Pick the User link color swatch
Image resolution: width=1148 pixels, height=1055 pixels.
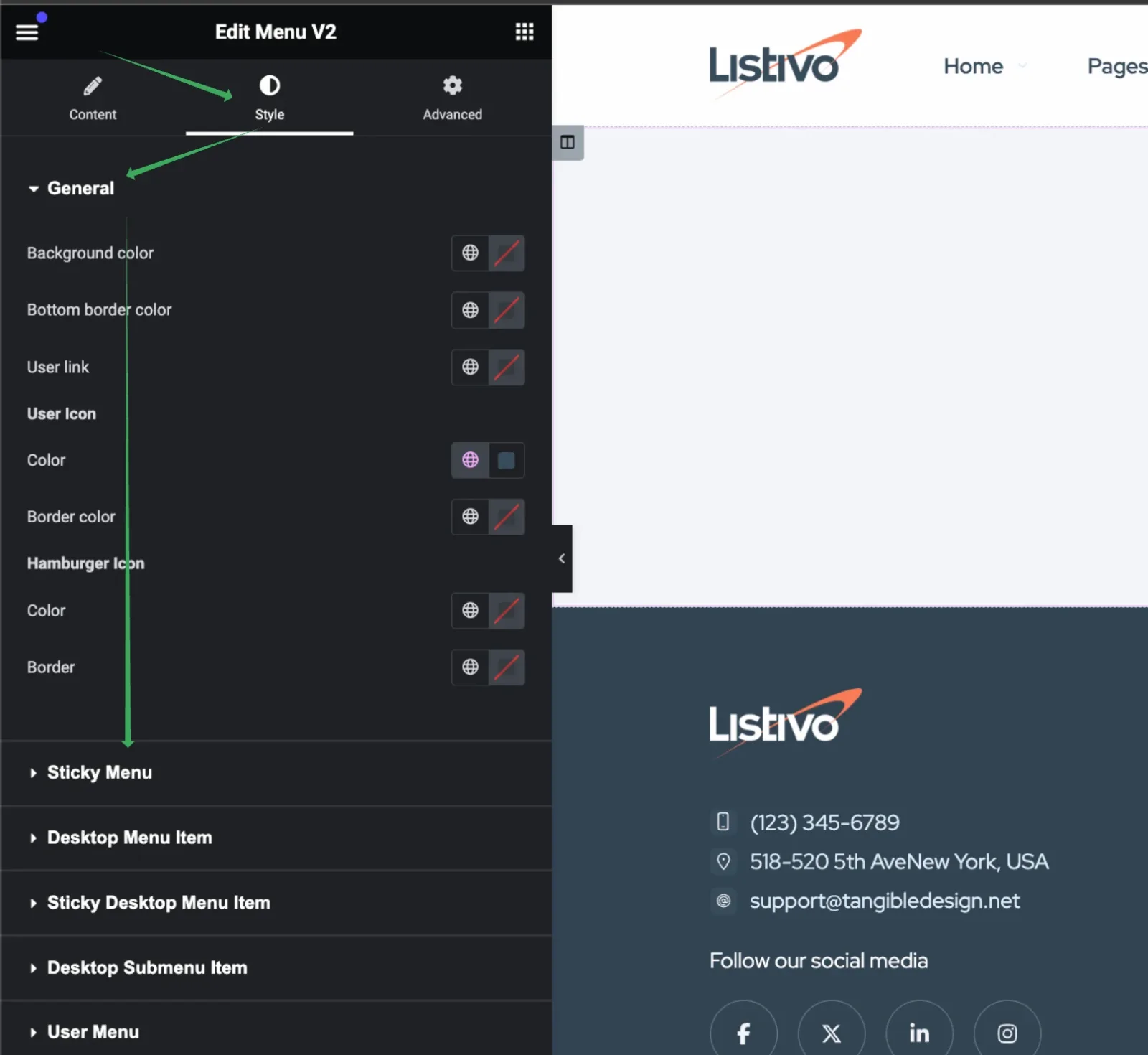point(507,367)
